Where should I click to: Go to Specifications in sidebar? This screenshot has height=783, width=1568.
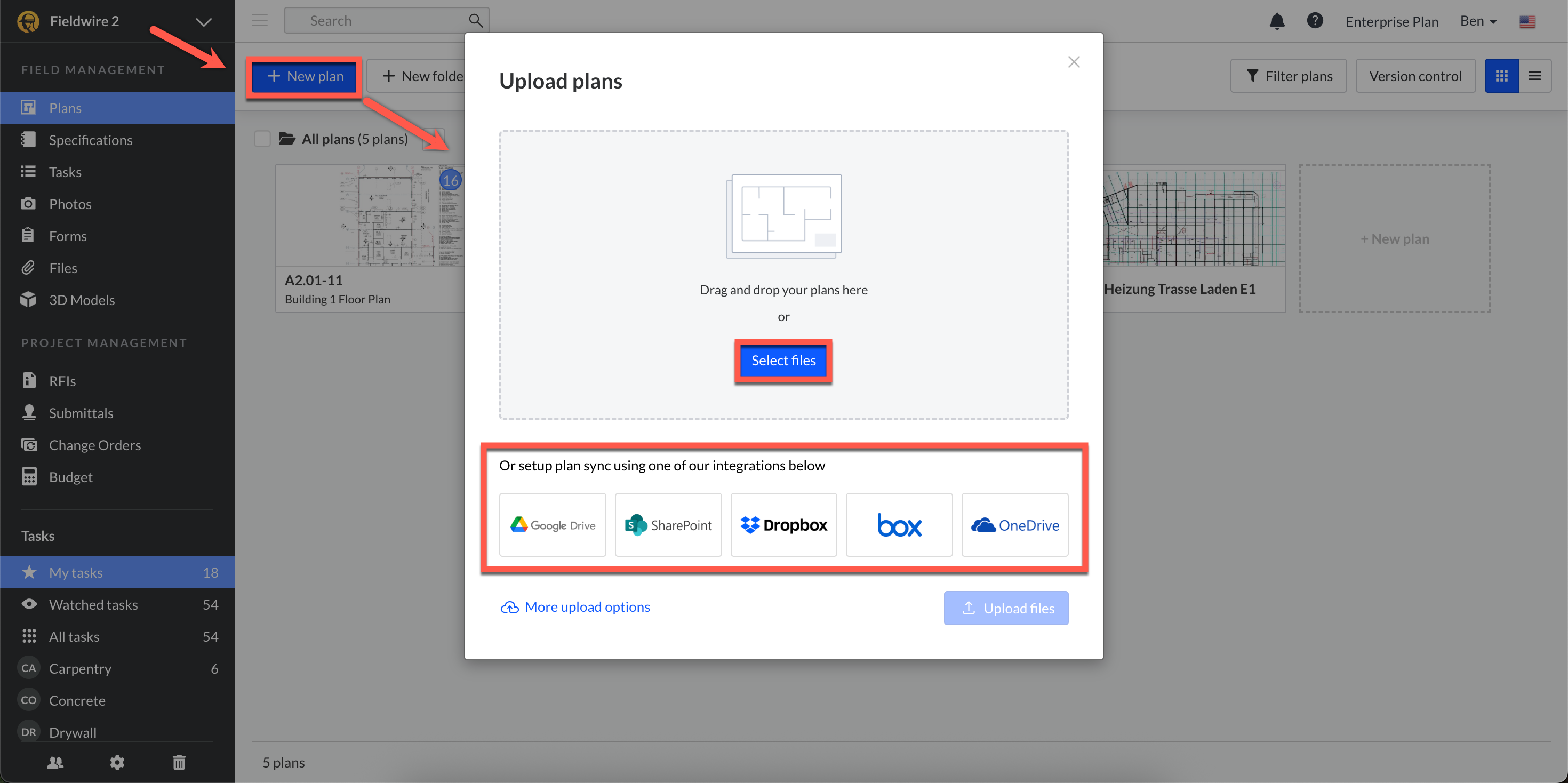pyautogui.click(x=91, y=140)
